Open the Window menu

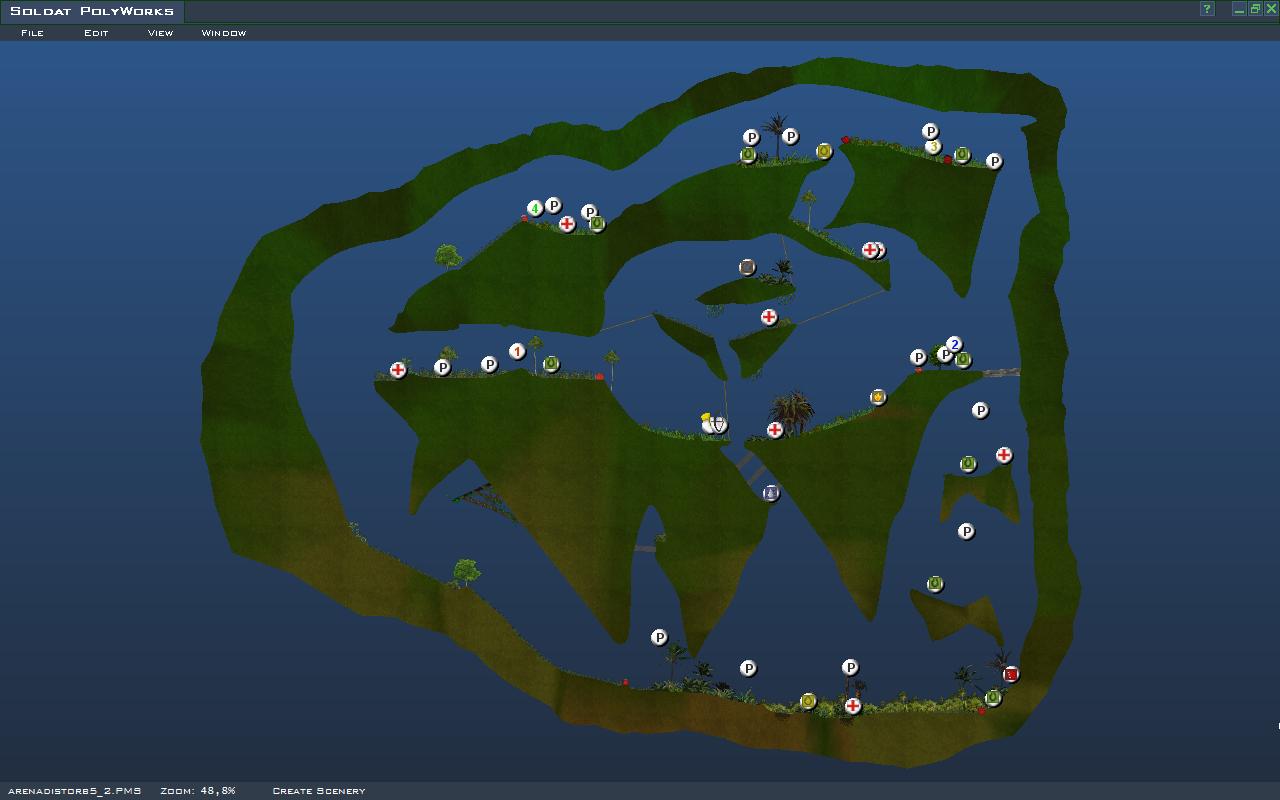(223, 33)
